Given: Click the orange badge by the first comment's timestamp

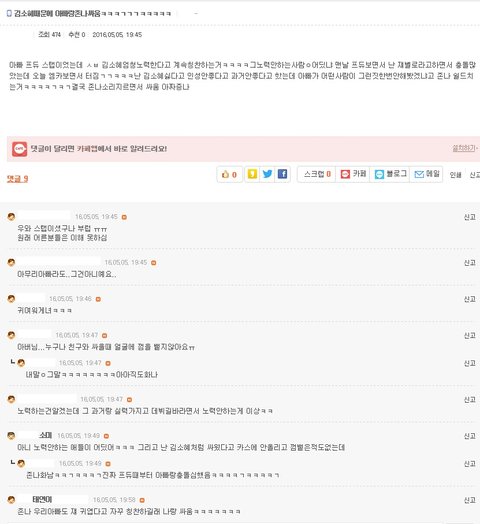Looking at the screenshot, I should tap(124, 217).
